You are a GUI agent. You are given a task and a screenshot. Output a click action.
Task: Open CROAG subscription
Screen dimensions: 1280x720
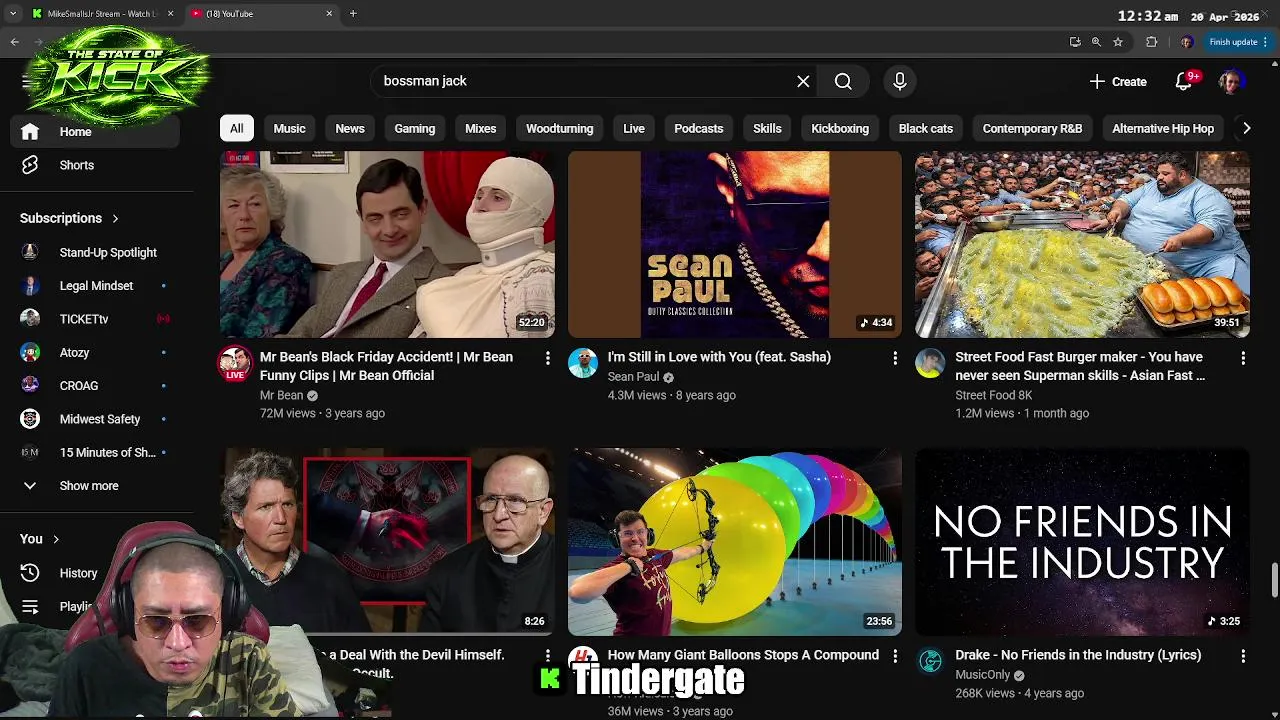pyautogui.click(x=97, y=386)
